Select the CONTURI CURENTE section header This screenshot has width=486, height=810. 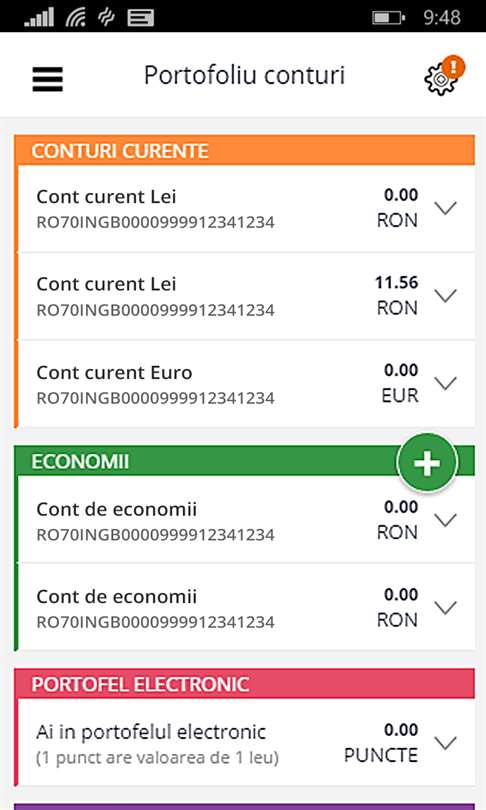[x=244, y=150]
